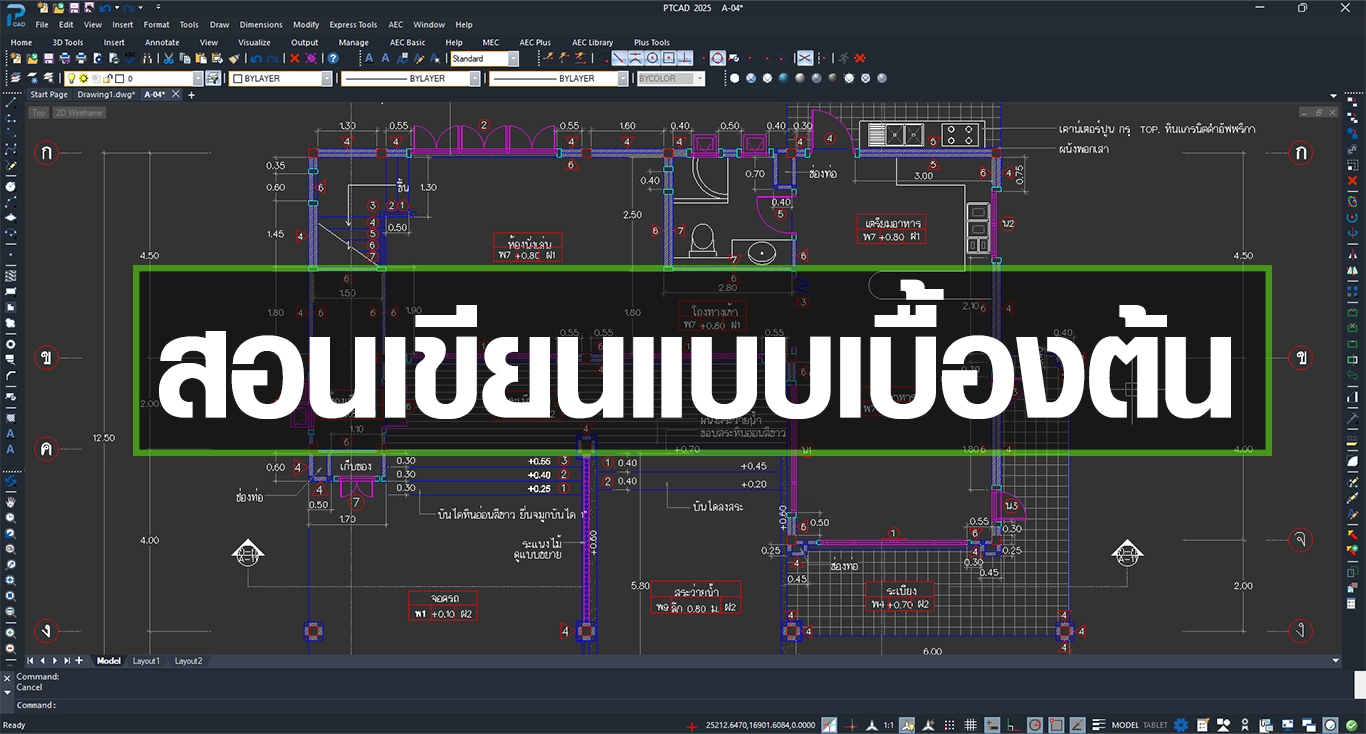The image size is (1366, 734).
Task: Toggle grid display in the status bar
Action: point(970,725)
